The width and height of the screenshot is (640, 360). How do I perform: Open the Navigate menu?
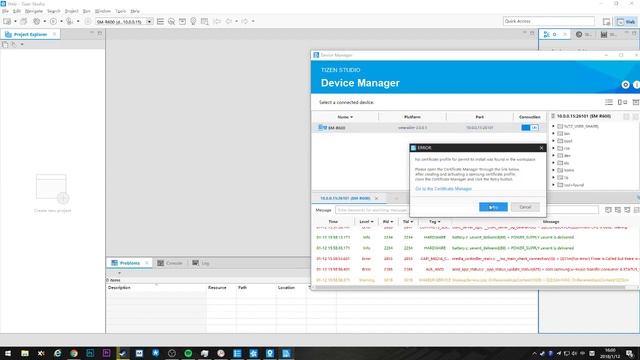click(x=34, y=11)
